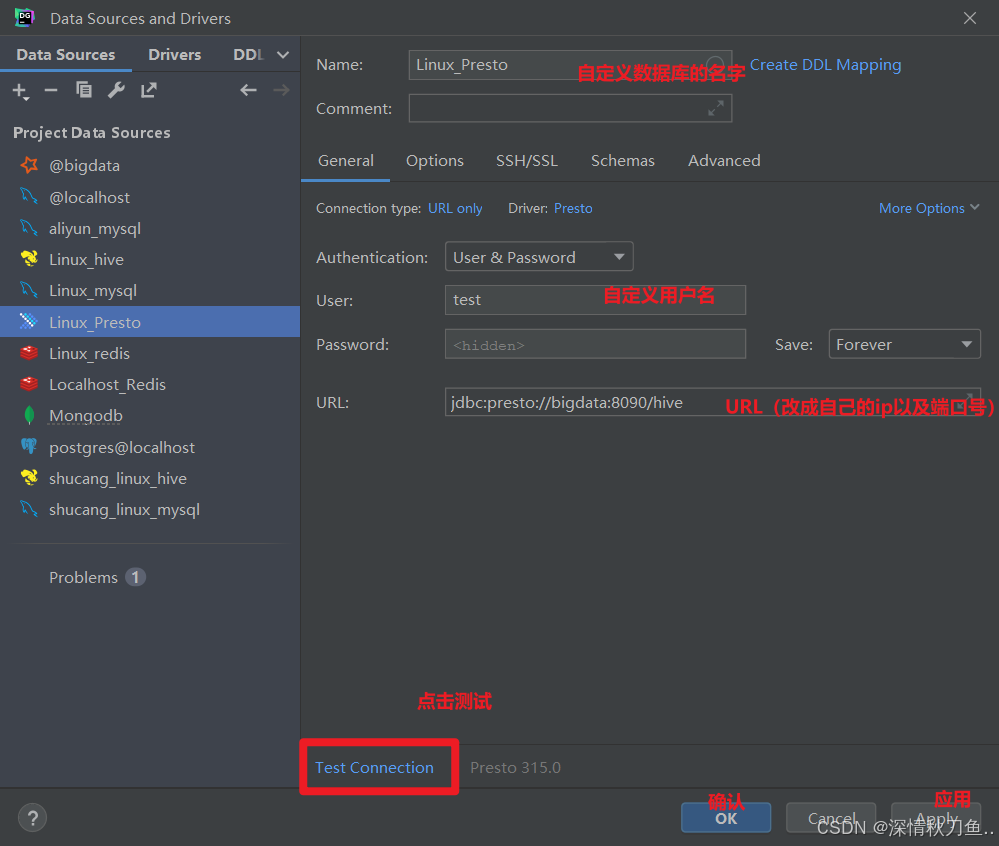Switch to the DDL tab
This screenshot has width=999, height=846.
tap(248, 55)
